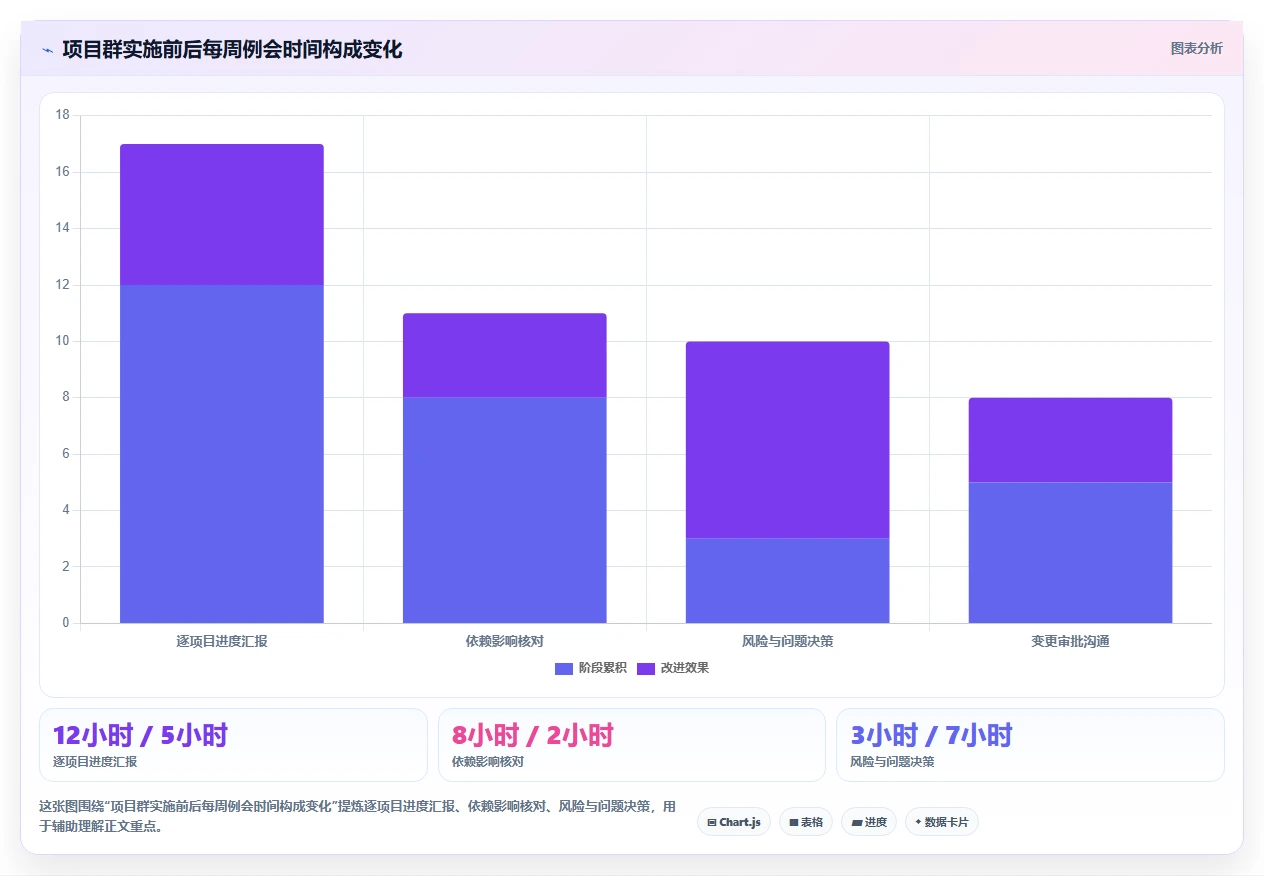
Task: Click the purple bar segment for 逐项目进度汇报
Action: tap(222, 215)
